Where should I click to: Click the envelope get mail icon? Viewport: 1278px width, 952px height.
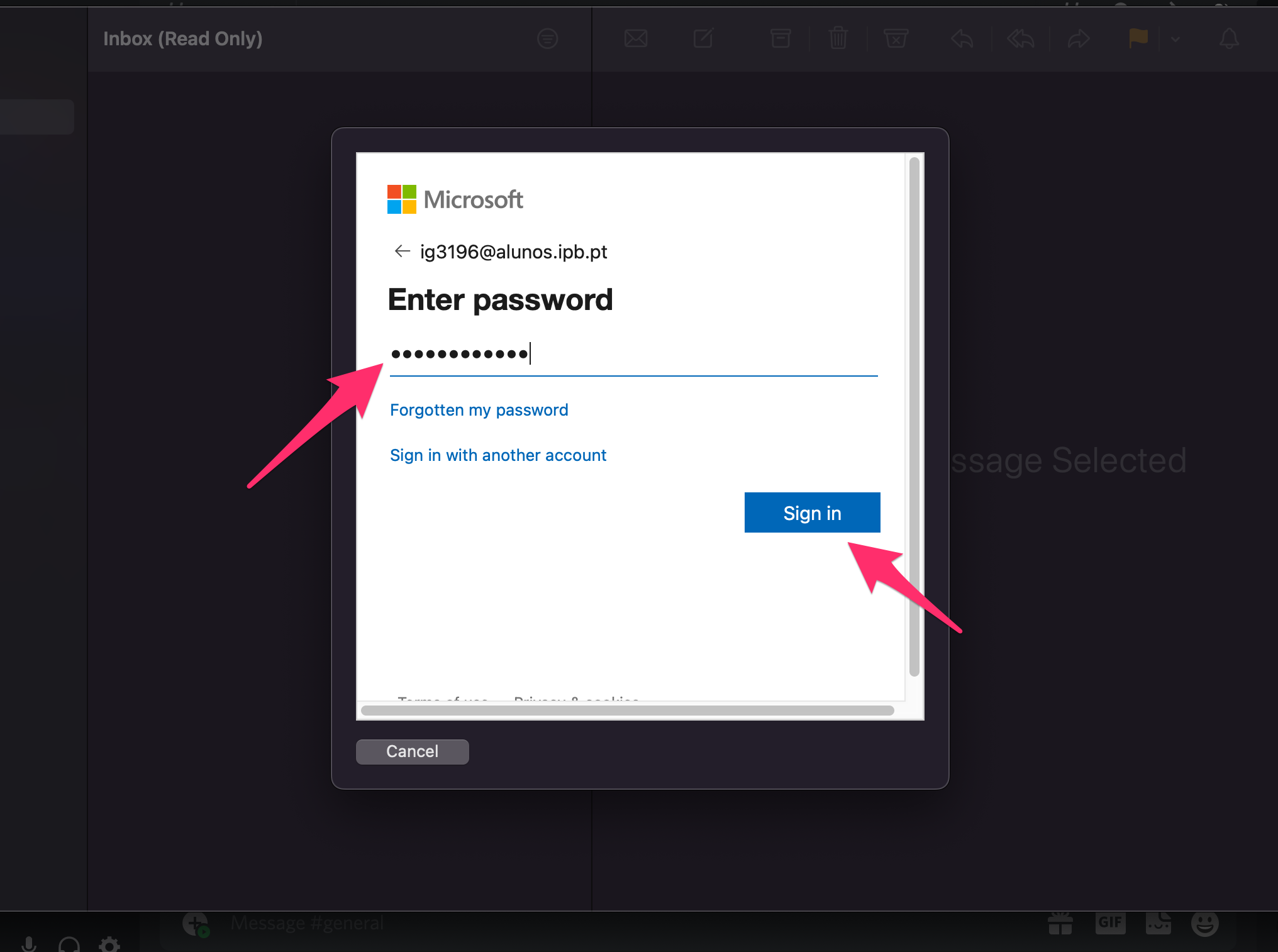[x=635, y=39]
